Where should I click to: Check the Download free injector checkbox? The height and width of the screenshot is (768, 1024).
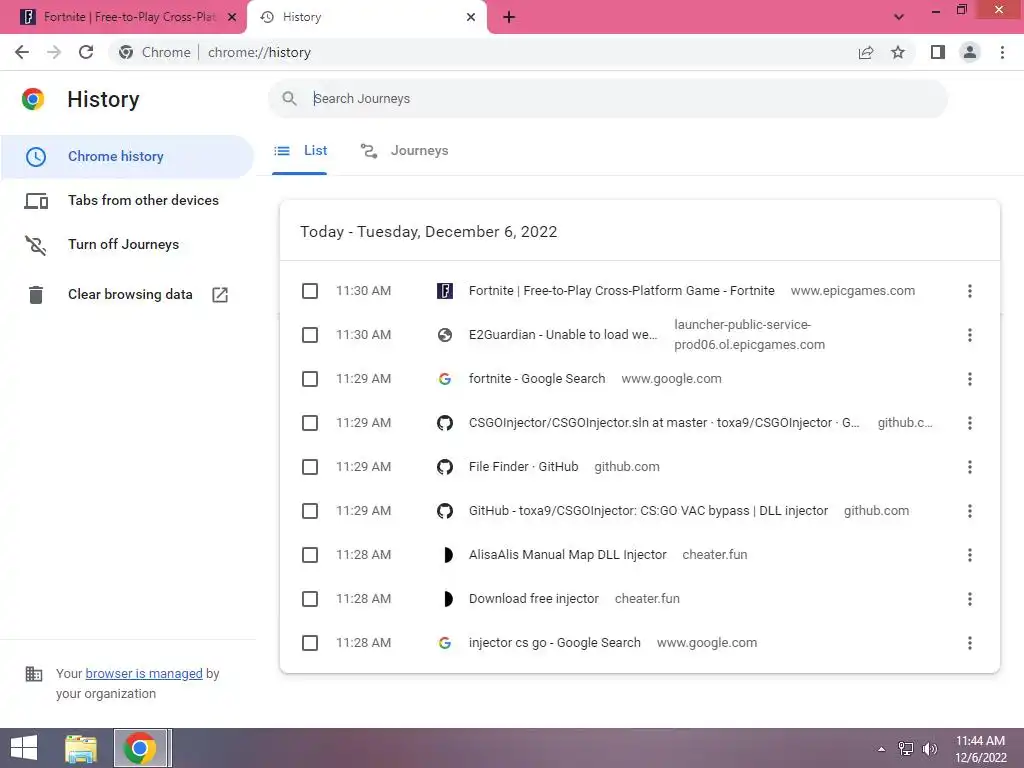pyautogui.click(x=310, y=599)
